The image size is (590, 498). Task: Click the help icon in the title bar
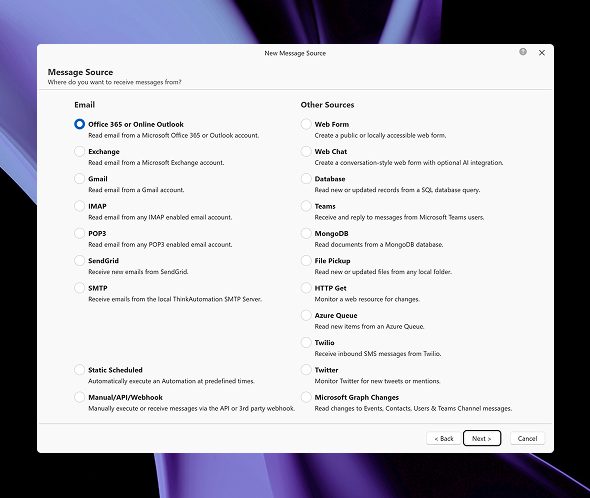[523, 52]
